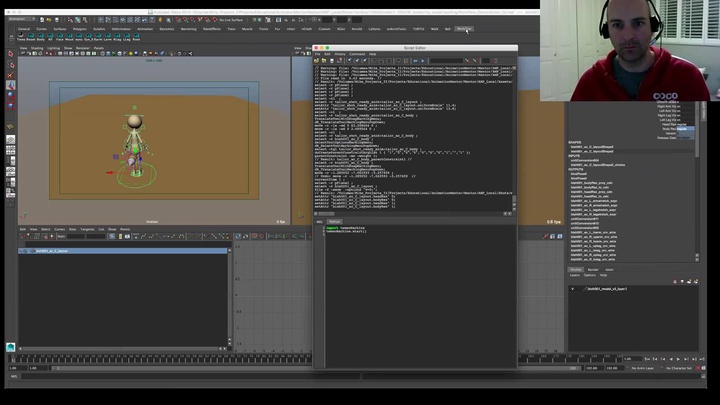
Task: Open the History menu in Script Editor
Action: 340,54
